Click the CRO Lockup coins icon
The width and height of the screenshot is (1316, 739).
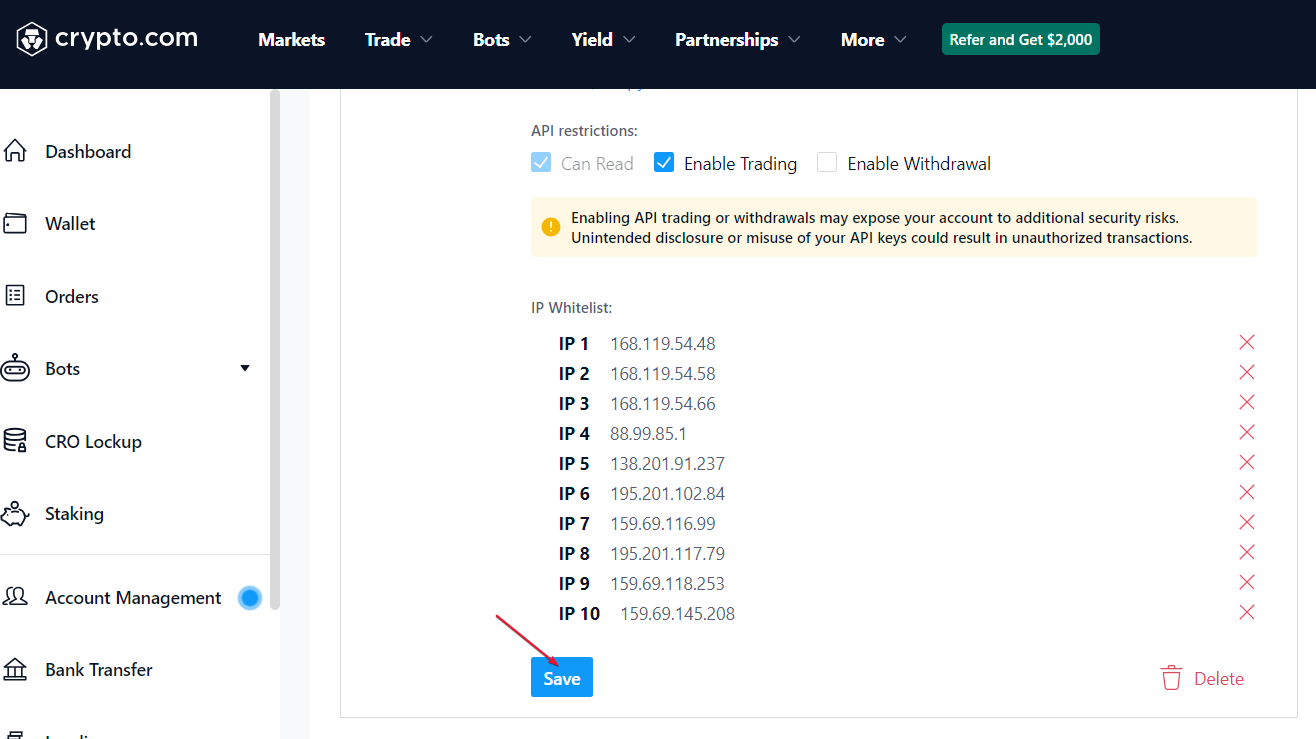click(15, 441)
